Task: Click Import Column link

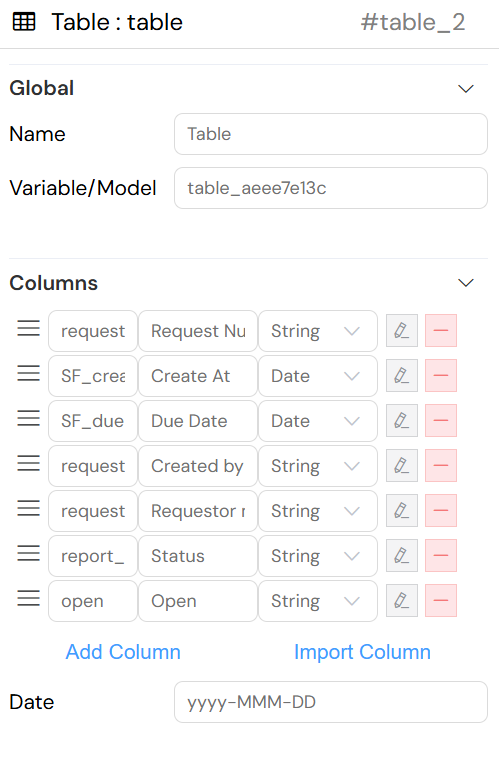Action: 362,652
